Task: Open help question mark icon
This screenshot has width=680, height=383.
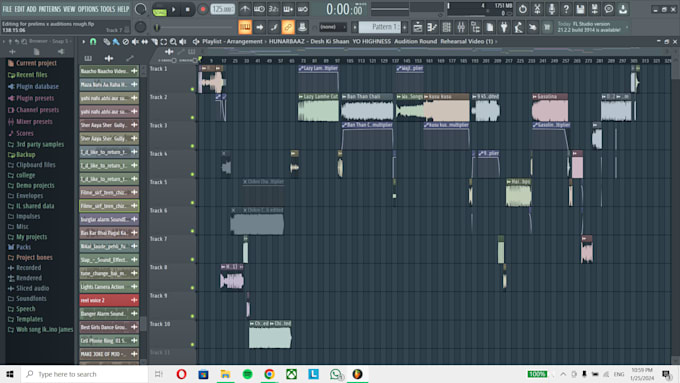Action: [566, 9]
